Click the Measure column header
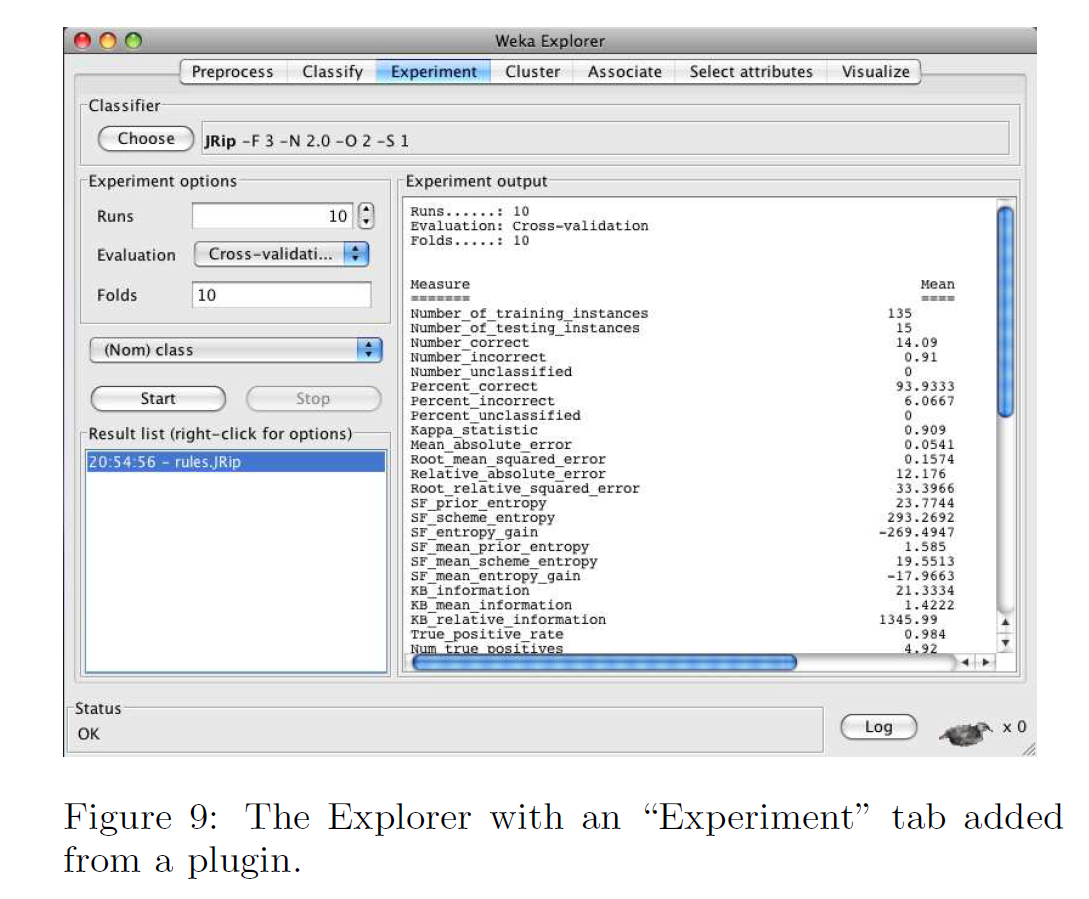This screenshot has height=899, width=1089. point(440,284)
